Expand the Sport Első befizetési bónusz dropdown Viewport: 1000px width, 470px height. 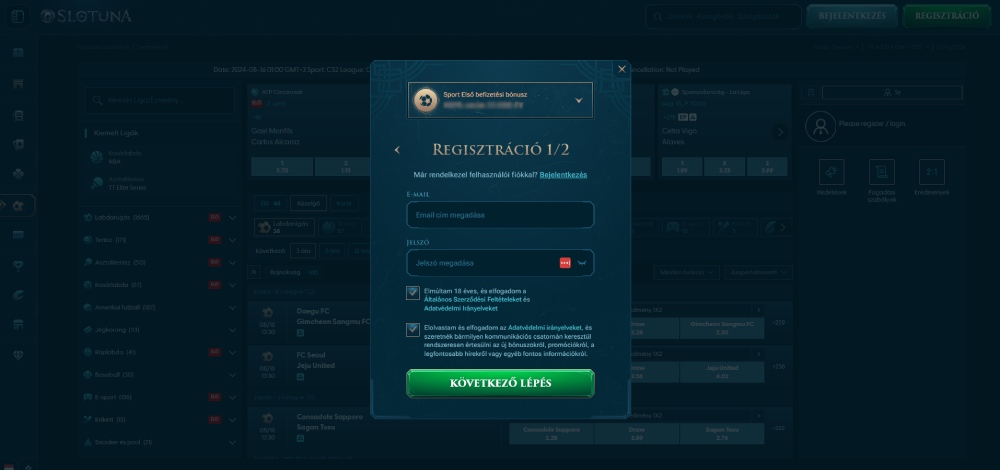[579, 100]
